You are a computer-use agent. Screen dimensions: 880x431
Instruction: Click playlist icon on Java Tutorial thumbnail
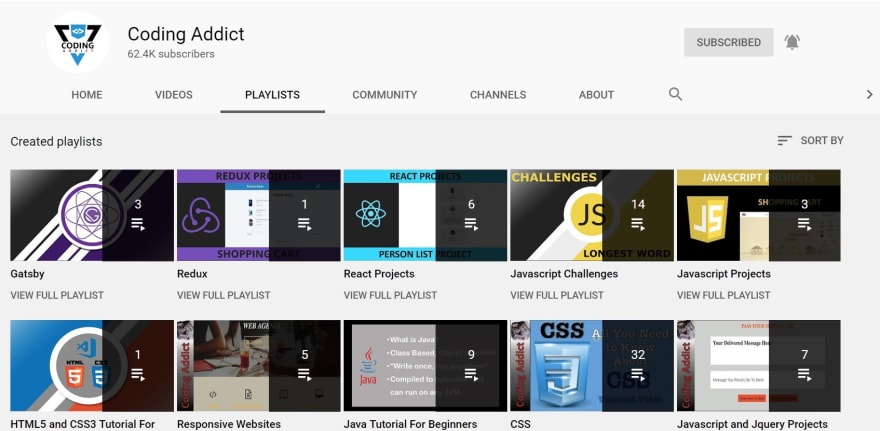pos(471,375)
